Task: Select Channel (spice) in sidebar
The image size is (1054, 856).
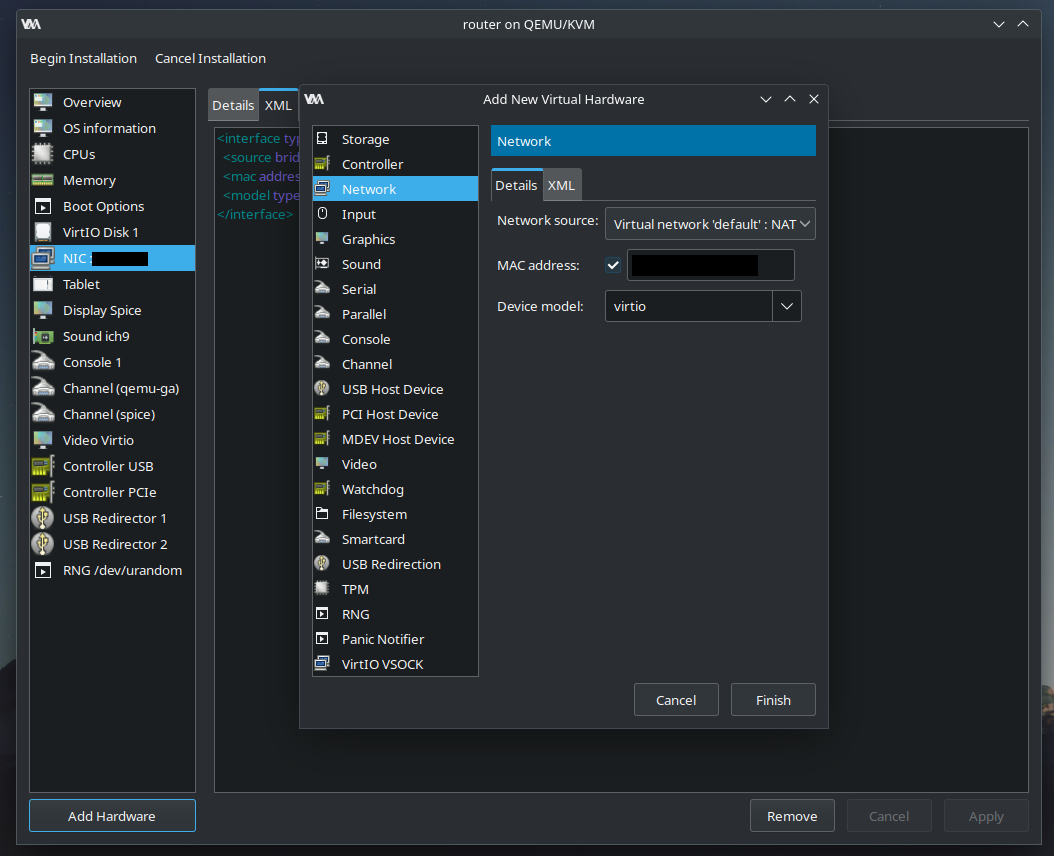Action: [x=112, y=414]
